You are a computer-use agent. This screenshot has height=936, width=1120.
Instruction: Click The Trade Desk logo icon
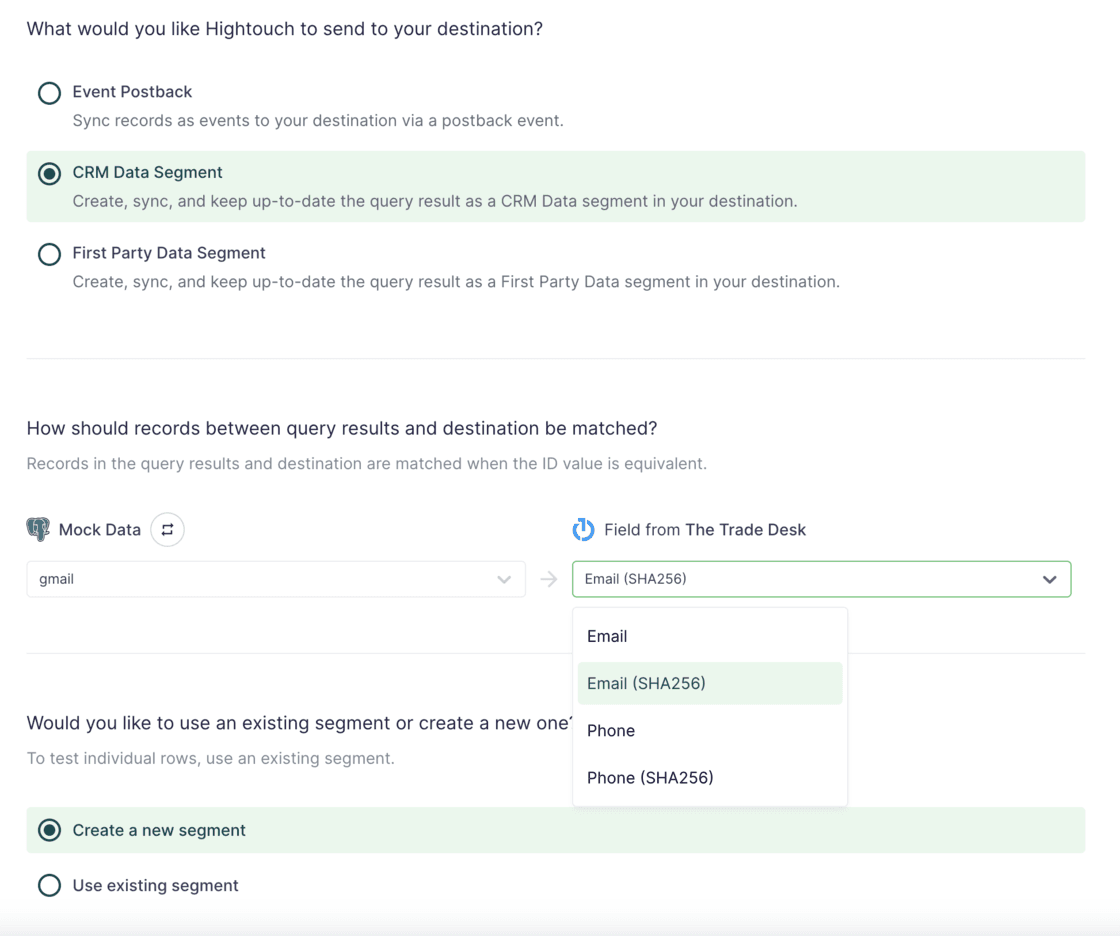click(x=583, y=529)
